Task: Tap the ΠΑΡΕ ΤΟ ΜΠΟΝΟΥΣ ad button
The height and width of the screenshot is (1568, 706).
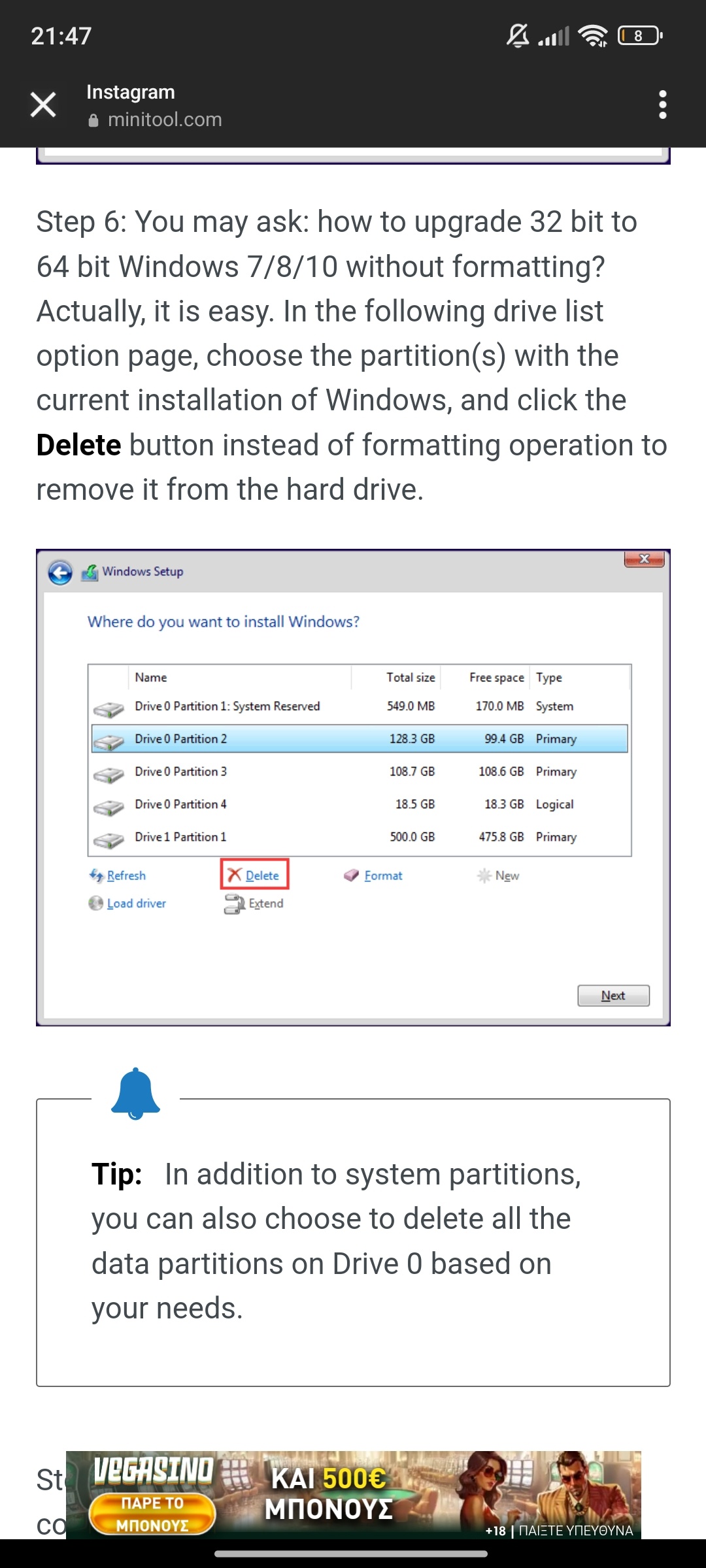Action: tap(152, 1514)
